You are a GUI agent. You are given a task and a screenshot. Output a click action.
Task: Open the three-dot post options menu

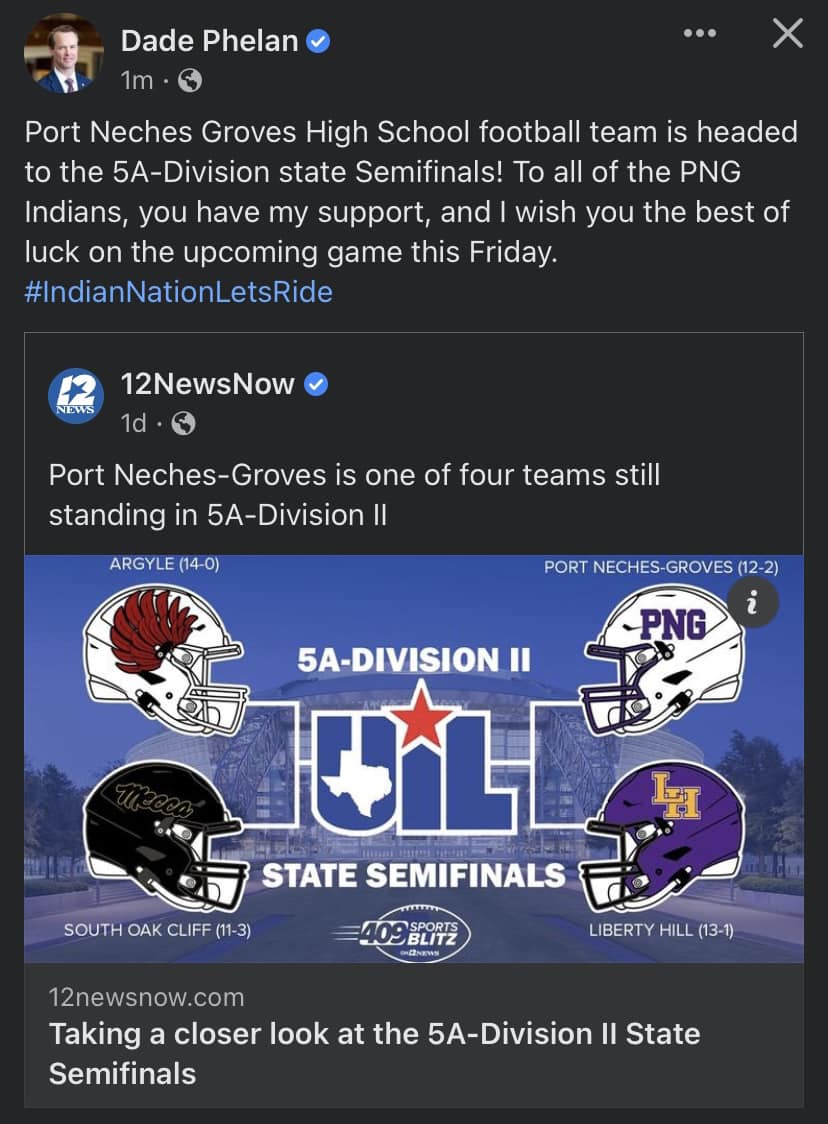tap(700, 33)
